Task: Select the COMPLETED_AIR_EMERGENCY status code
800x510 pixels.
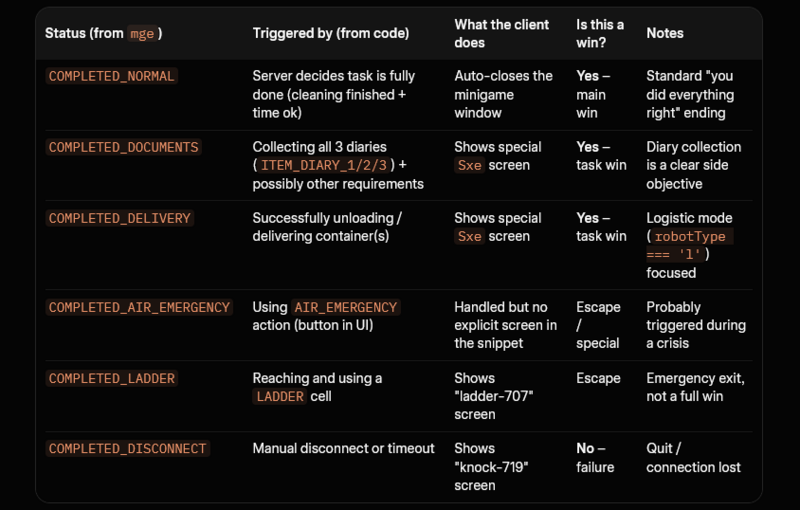Action: [x=139, y=307]
